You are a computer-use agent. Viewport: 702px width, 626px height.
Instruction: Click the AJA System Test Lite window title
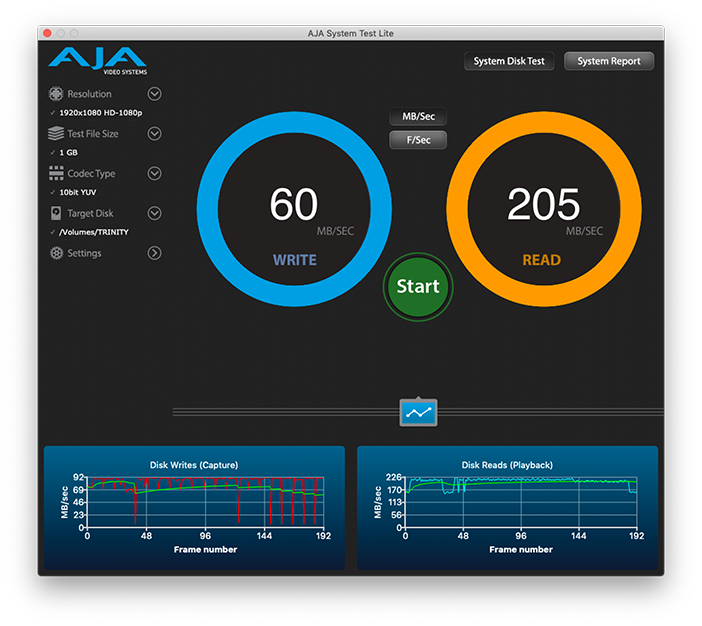(x=351, y=33)
